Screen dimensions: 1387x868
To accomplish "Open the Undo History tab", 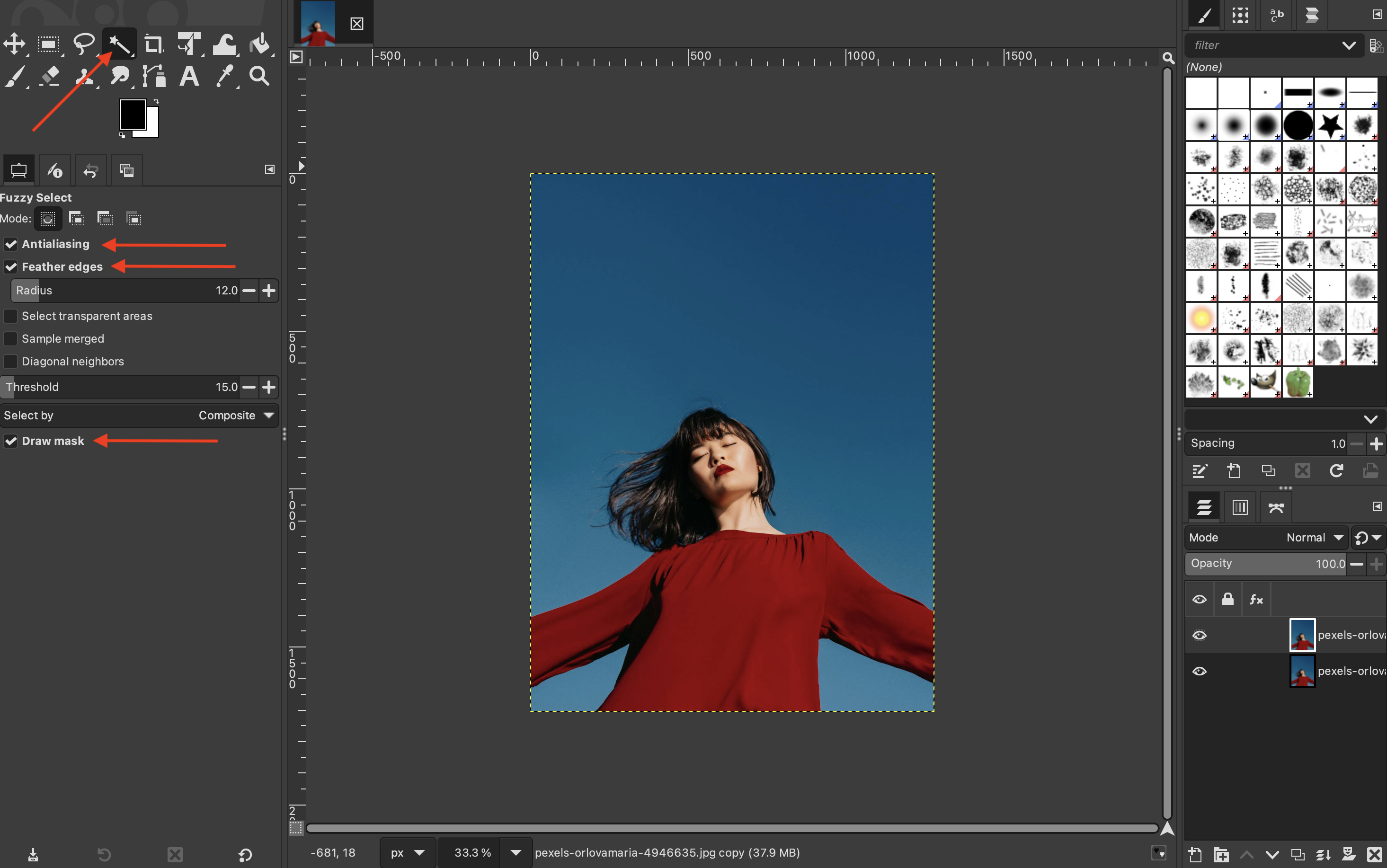I will pyautogui.click(x=91, y=170).
